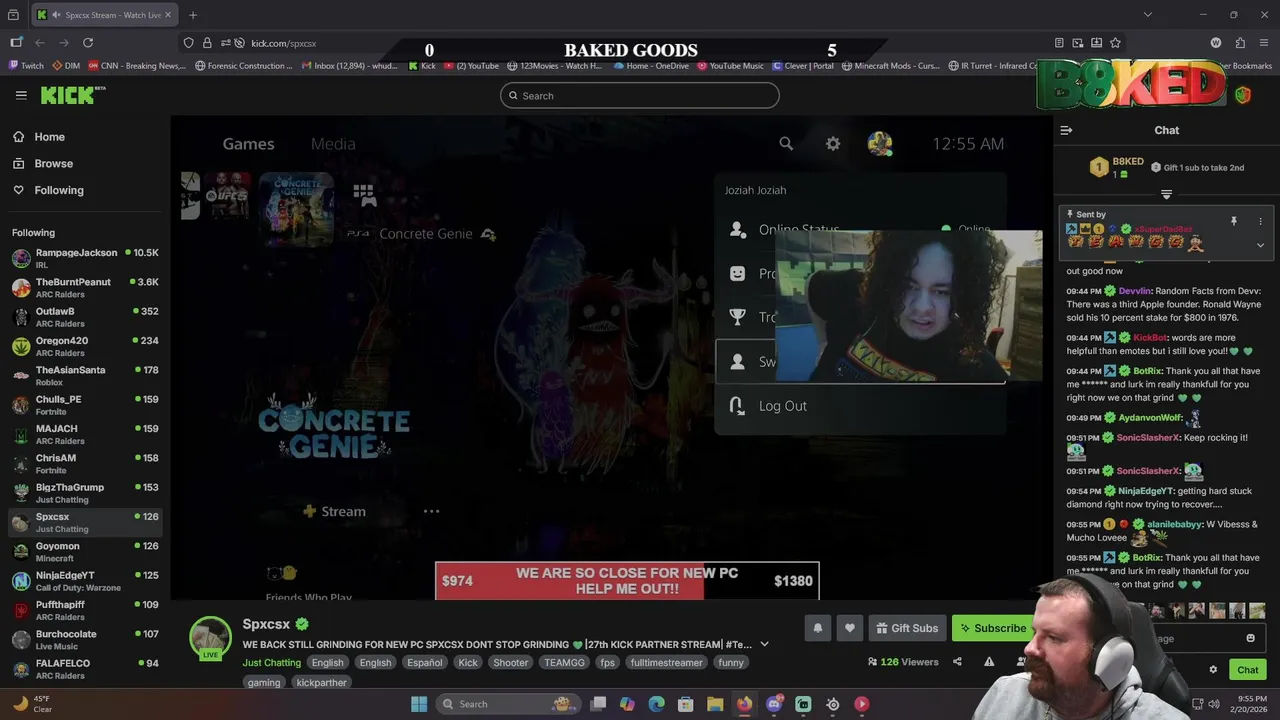Viewport: 1280px width, 720px height.
Task: Open the emoji picker in chat input
Action: (1250, 638)
